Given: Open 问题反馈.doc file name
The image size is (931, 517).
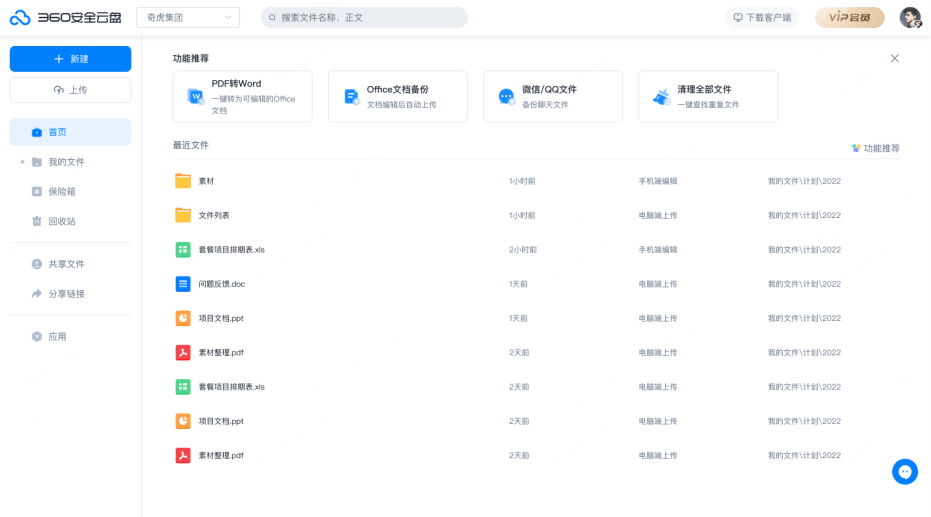Looking at the screenshot, I should [x=221, y=284].
